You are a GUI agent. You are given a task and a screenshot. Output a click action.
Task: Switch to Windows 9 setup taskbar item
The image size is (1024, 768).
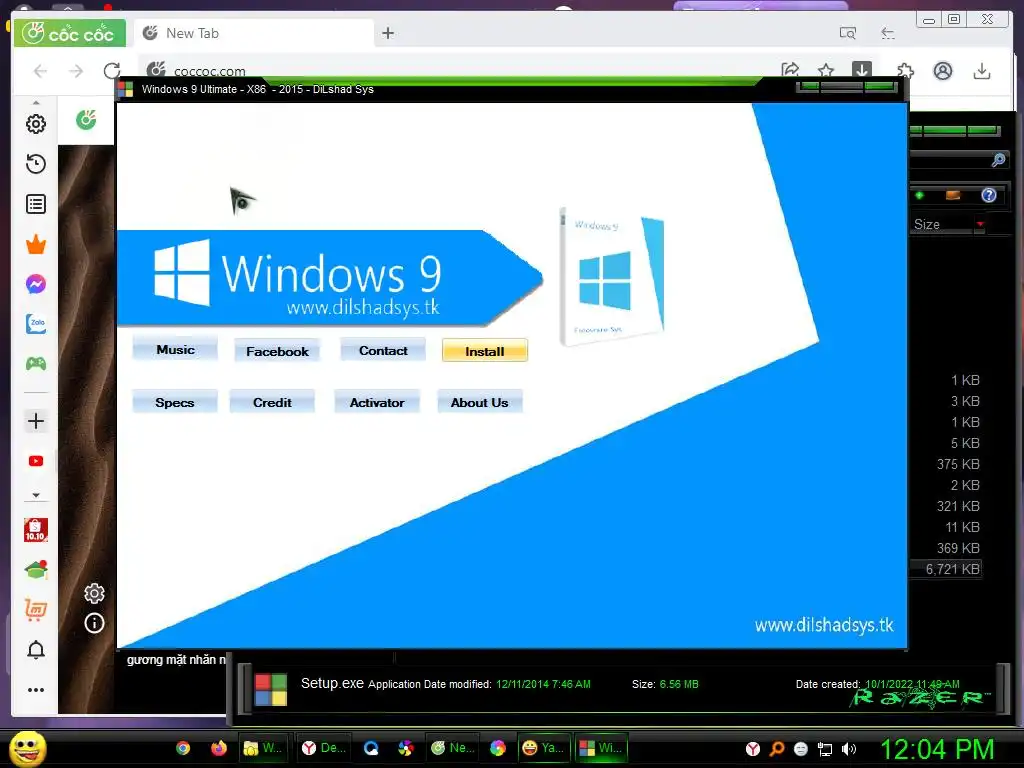601,748
